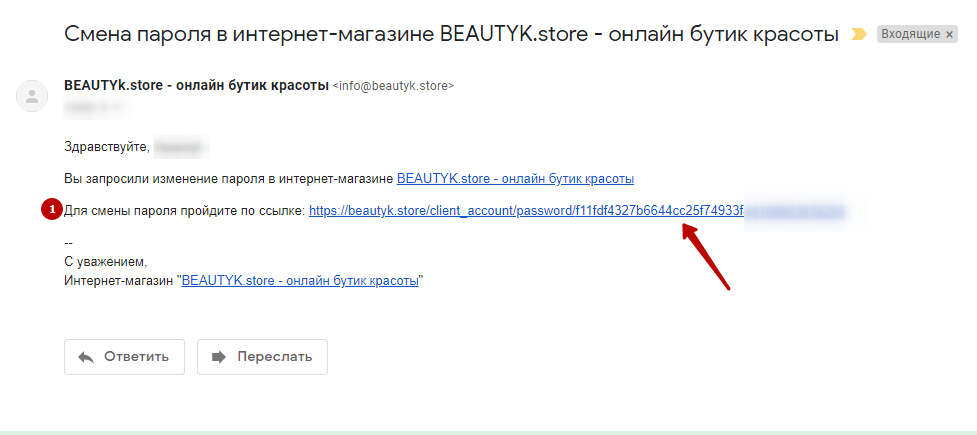Viewport: 977px width, 435px height.
Task: Click the Ответить reply button
Action: (x=124, y=357)
